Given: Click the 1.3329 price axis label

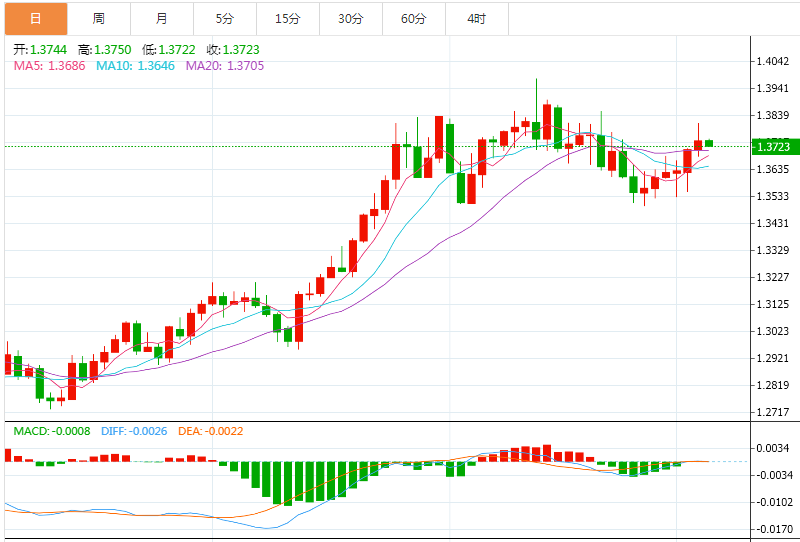Looking at the screenshot, I should click(773, 251).
